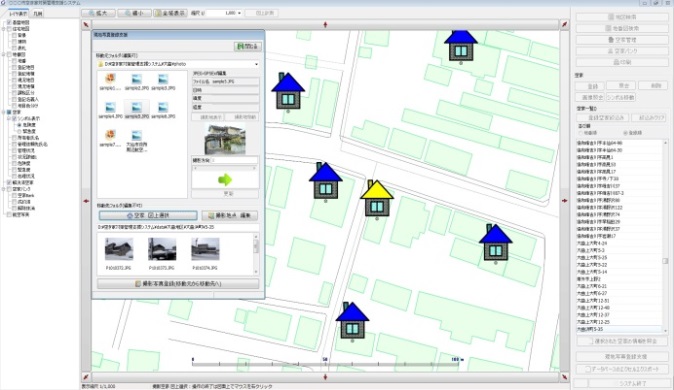Toggle the 解決済空家 layer checkbox

[x=9, y=182]
